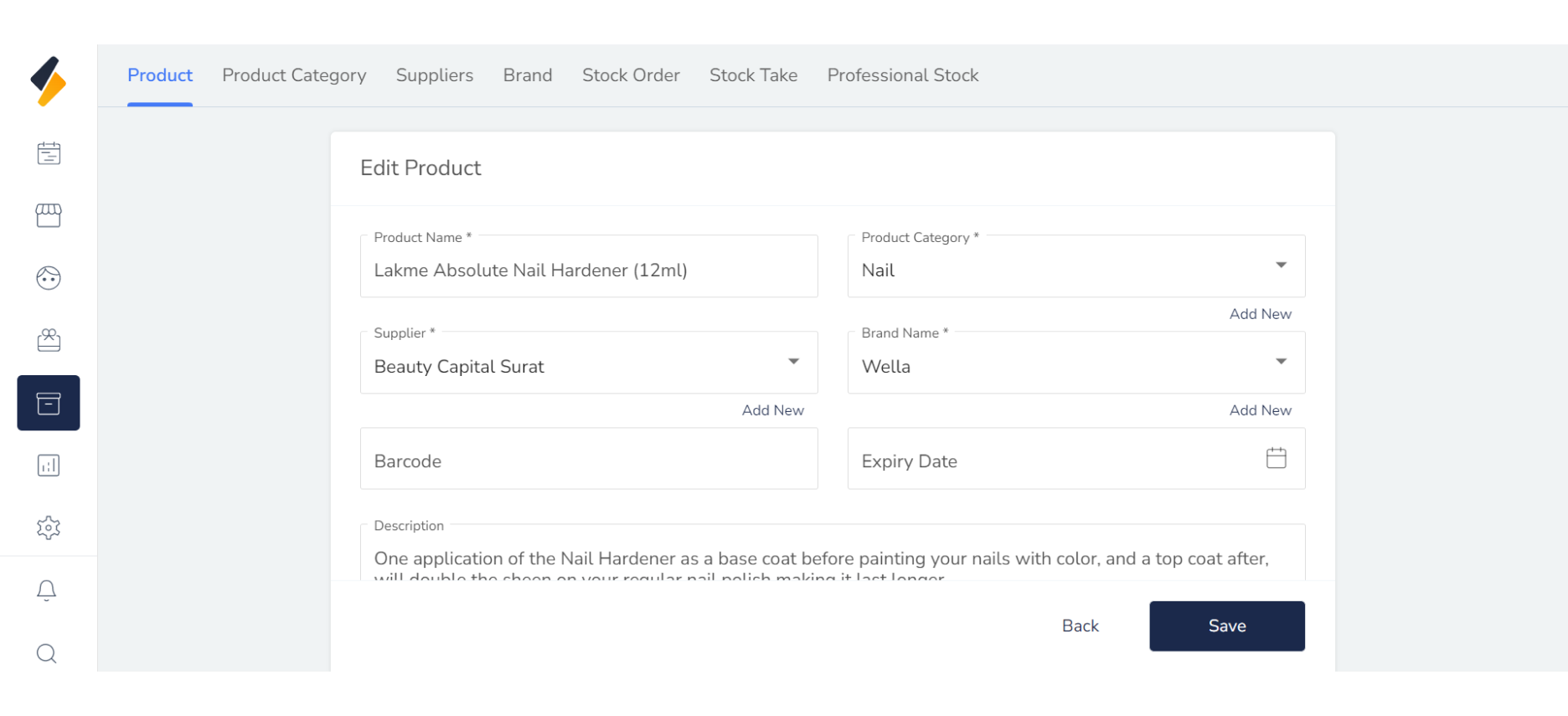Click the search magnifier icon
1568x716 pixels.
[47, 653]
